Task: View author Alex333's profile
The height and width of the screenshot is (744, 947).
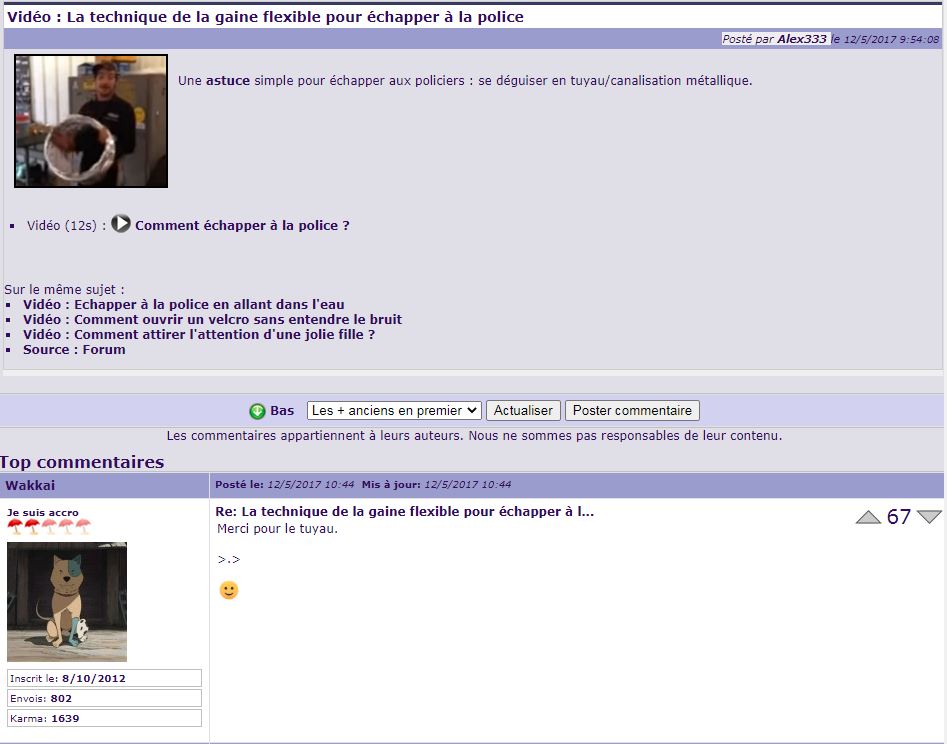Action: [802, 39]
